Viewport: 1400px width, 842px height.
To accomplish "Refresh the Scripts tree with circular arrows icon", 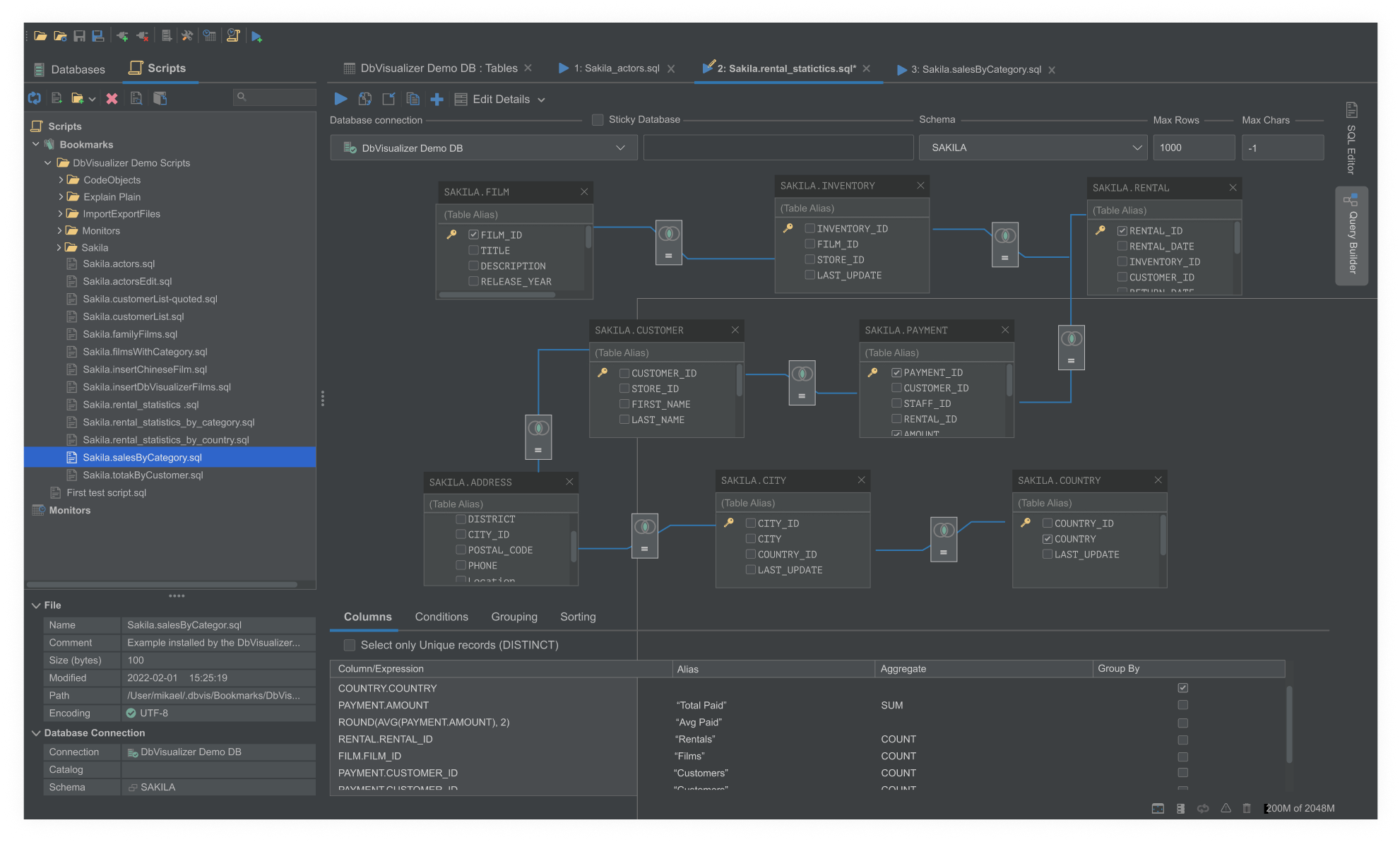I will 35,98.
